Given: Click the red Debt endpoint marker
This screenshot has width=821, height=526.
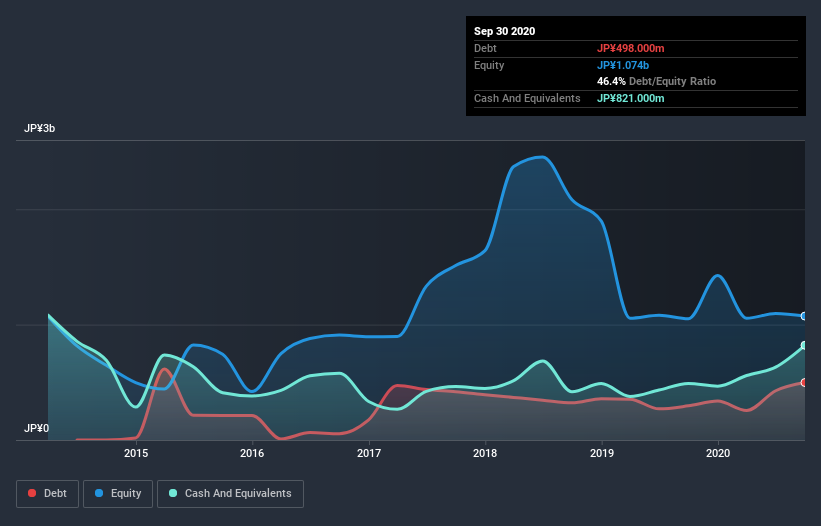Looking at the screenshot, I should (x=804, y=383).
